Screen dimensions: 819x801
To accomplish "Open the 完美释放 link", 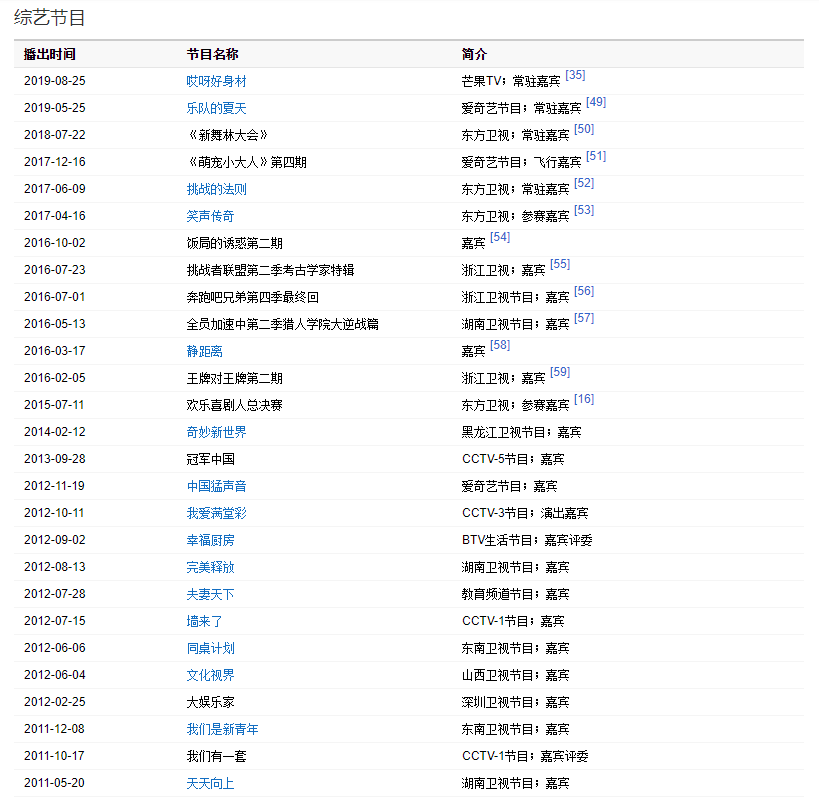I will 210,567.
